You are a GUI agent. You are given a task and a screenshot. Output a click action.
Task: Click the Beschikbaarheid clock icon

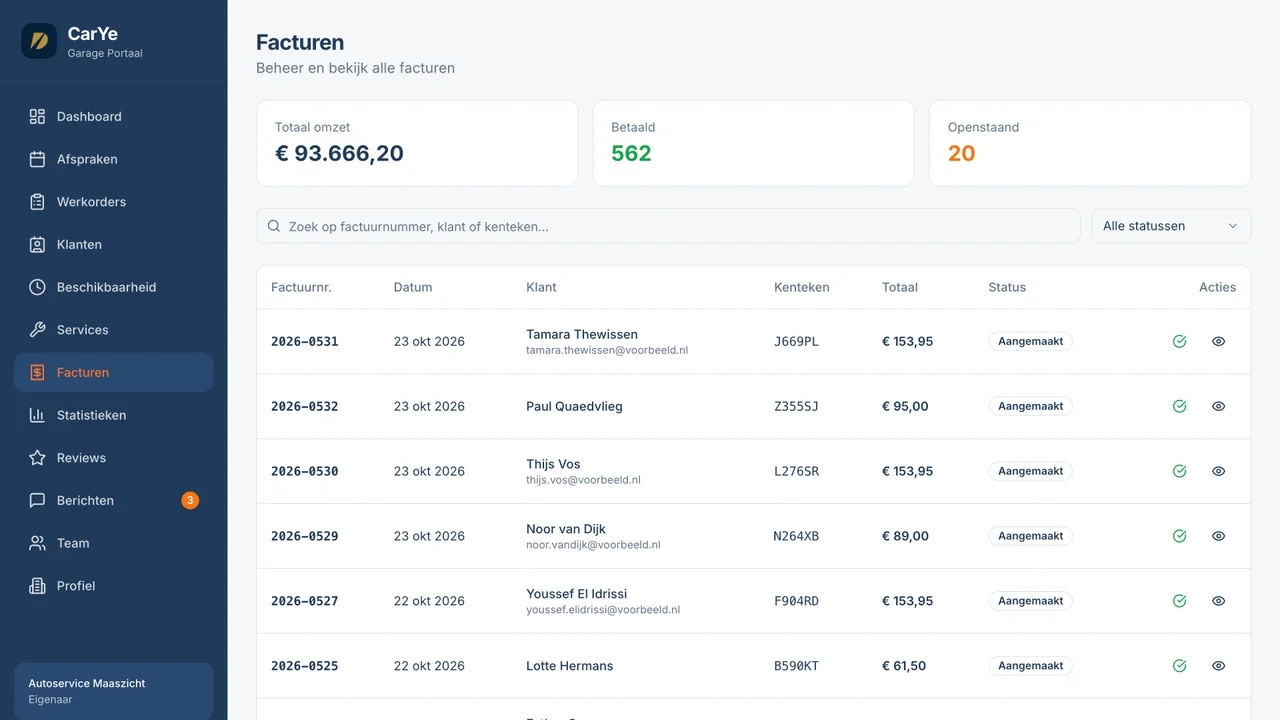point(37,287)
